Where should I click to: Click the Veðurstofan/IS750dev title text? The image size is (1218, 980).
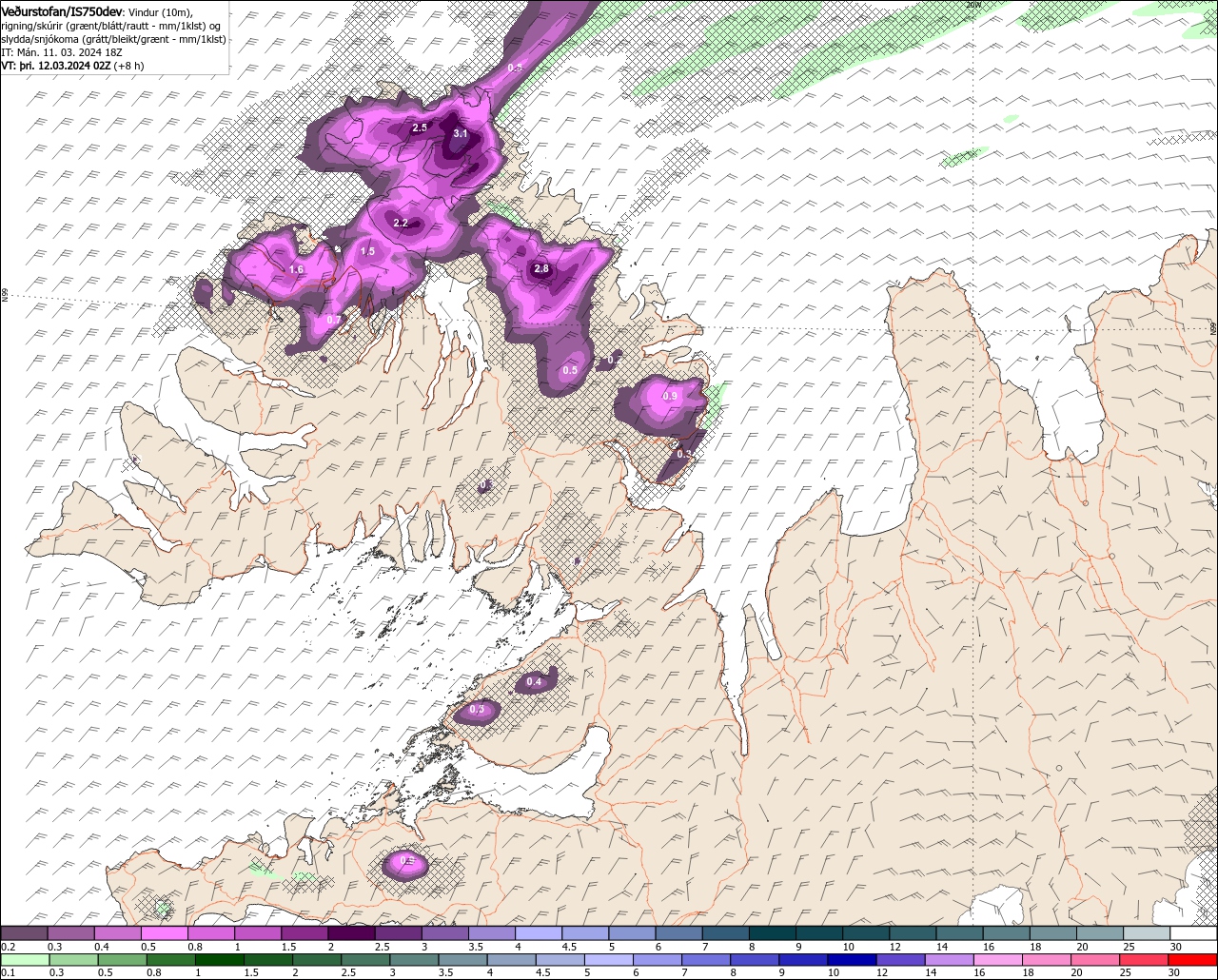(62, 10)
